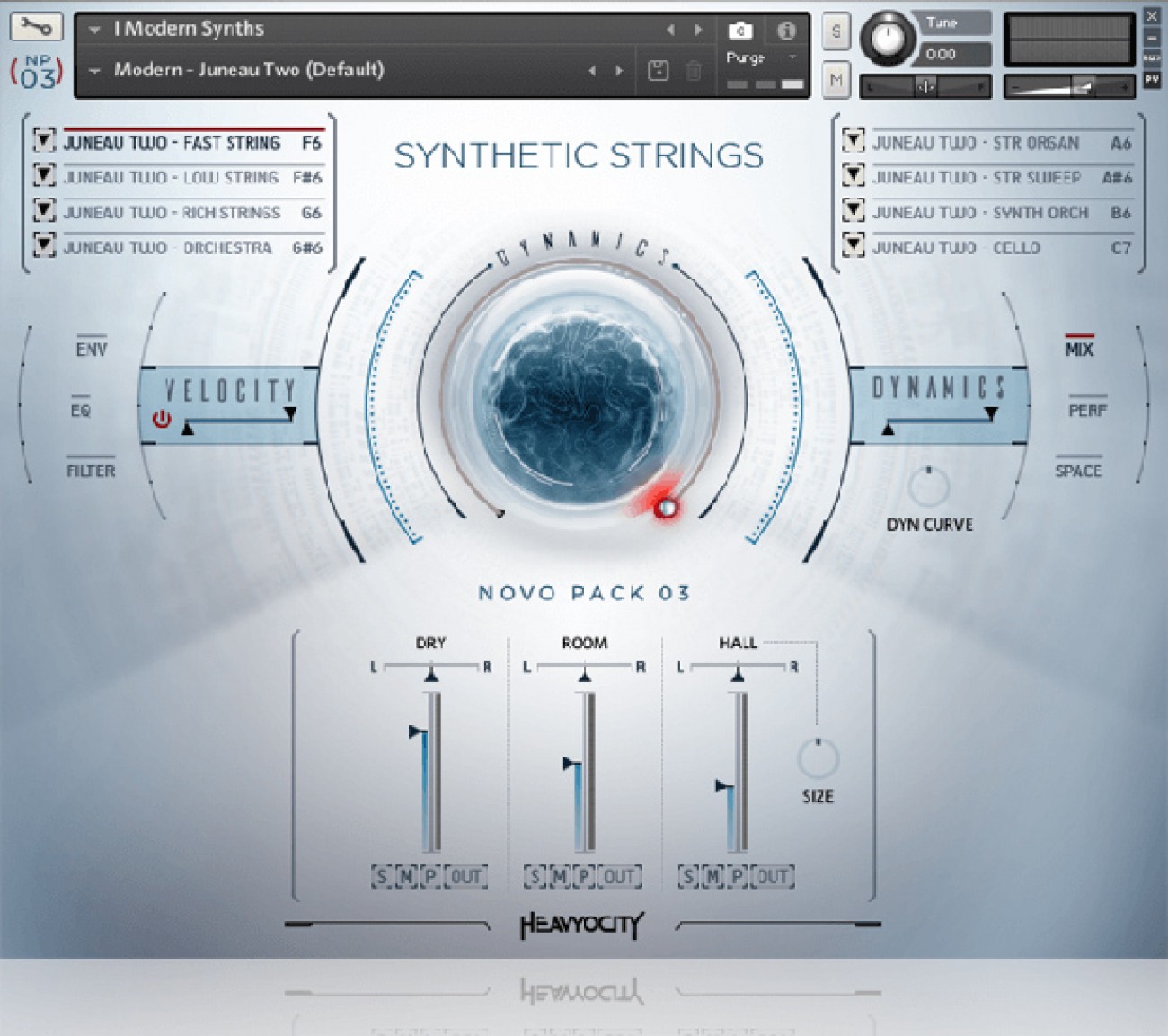Image resolution: width=1168 pixels, height=1036 pixels.
Task: Click the delete preset trash icon
Action: click(x=694, y=70)
